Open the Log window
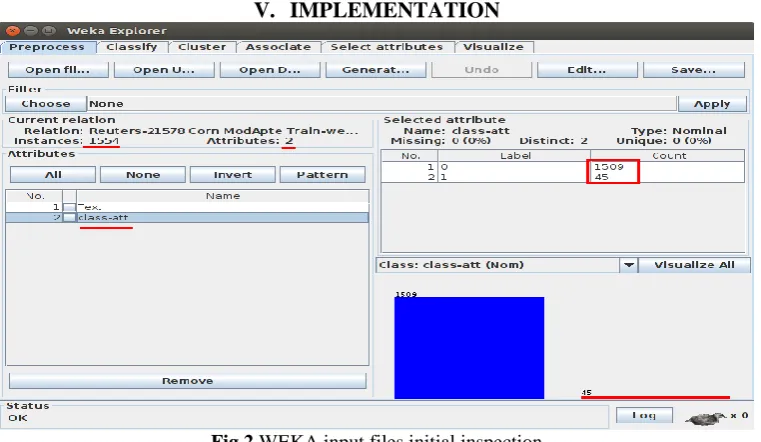Image resolution: width=761 pixels, height=442 pixels. [644, 415]
